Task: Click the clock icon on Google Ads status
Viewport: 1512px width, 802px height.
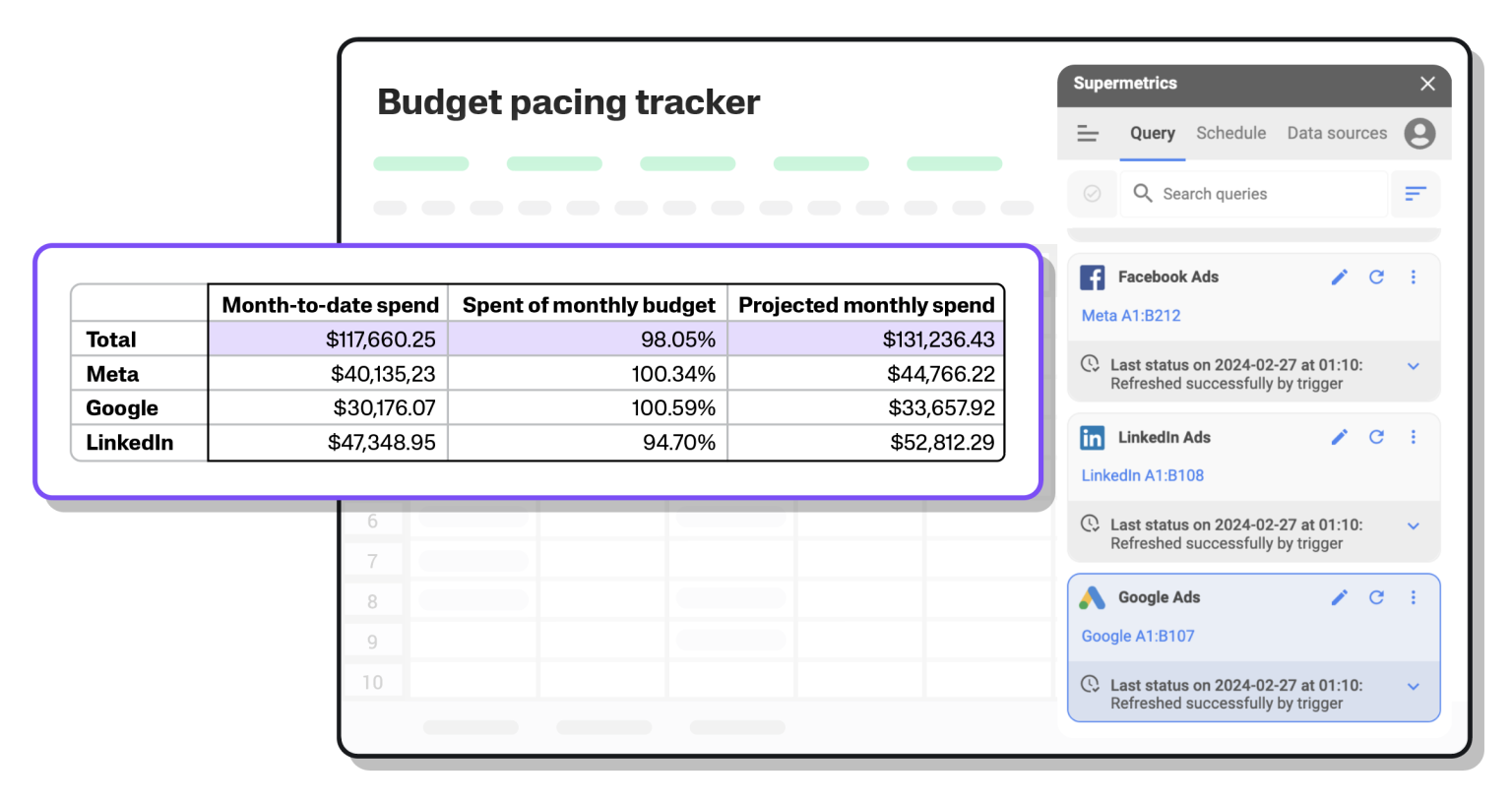Action: 1090,686
